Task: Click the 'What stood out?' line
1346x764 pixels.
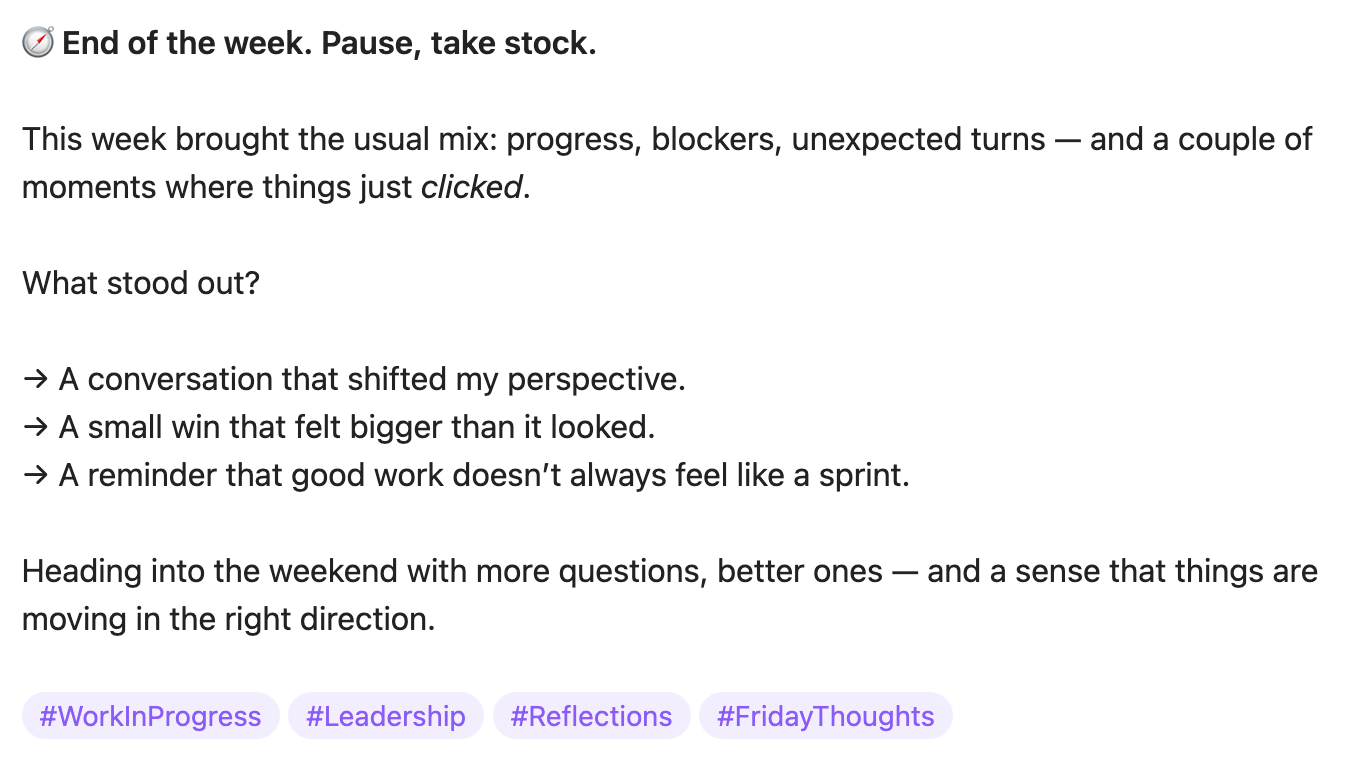Action: click(141, 283)
